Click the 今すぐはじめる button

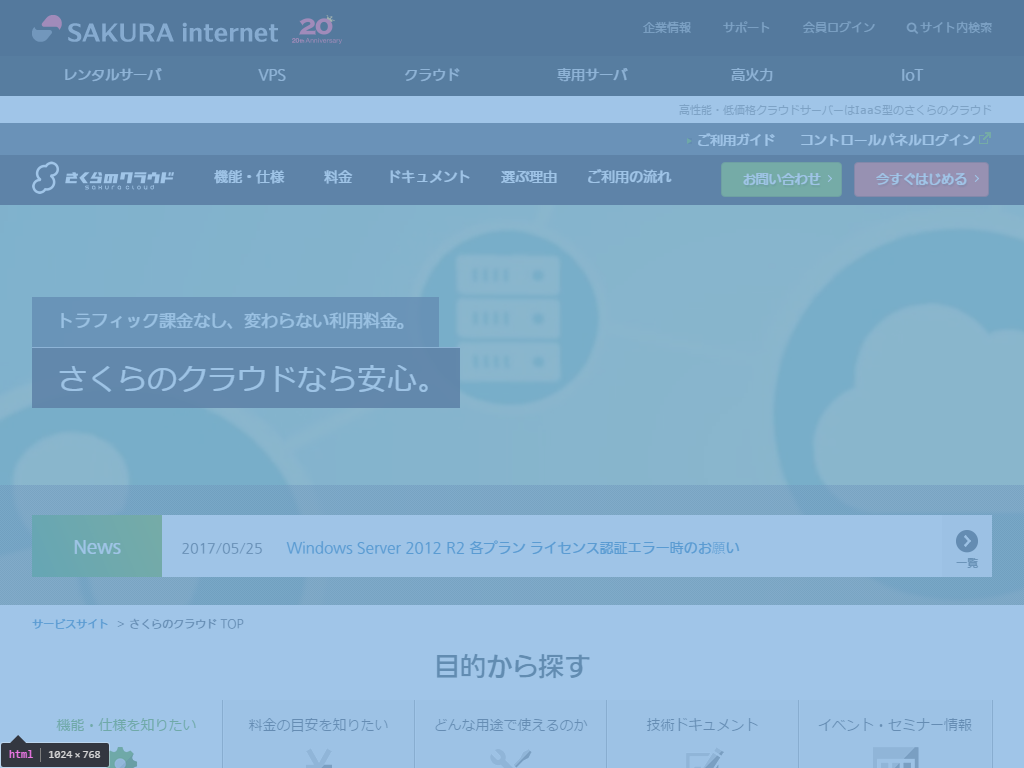pyautogui.click(x=921, y=179)
